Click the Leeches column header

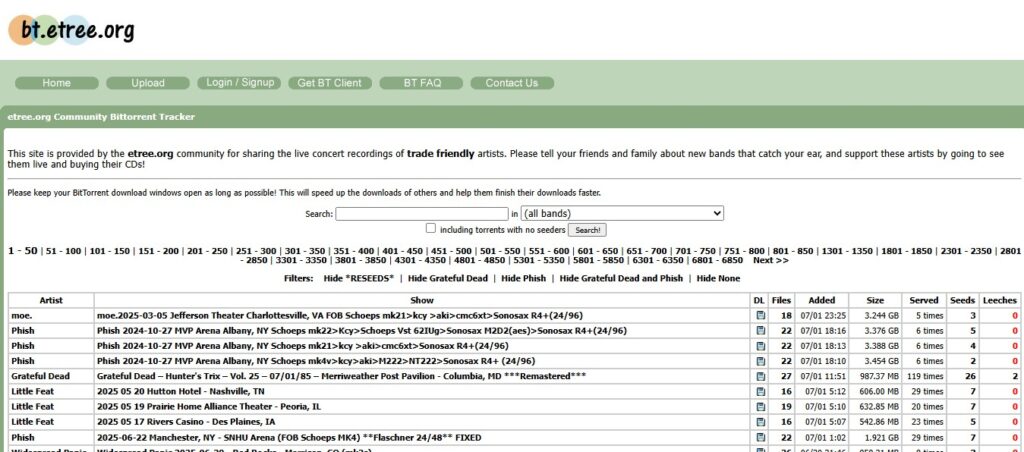(1000, 300)
